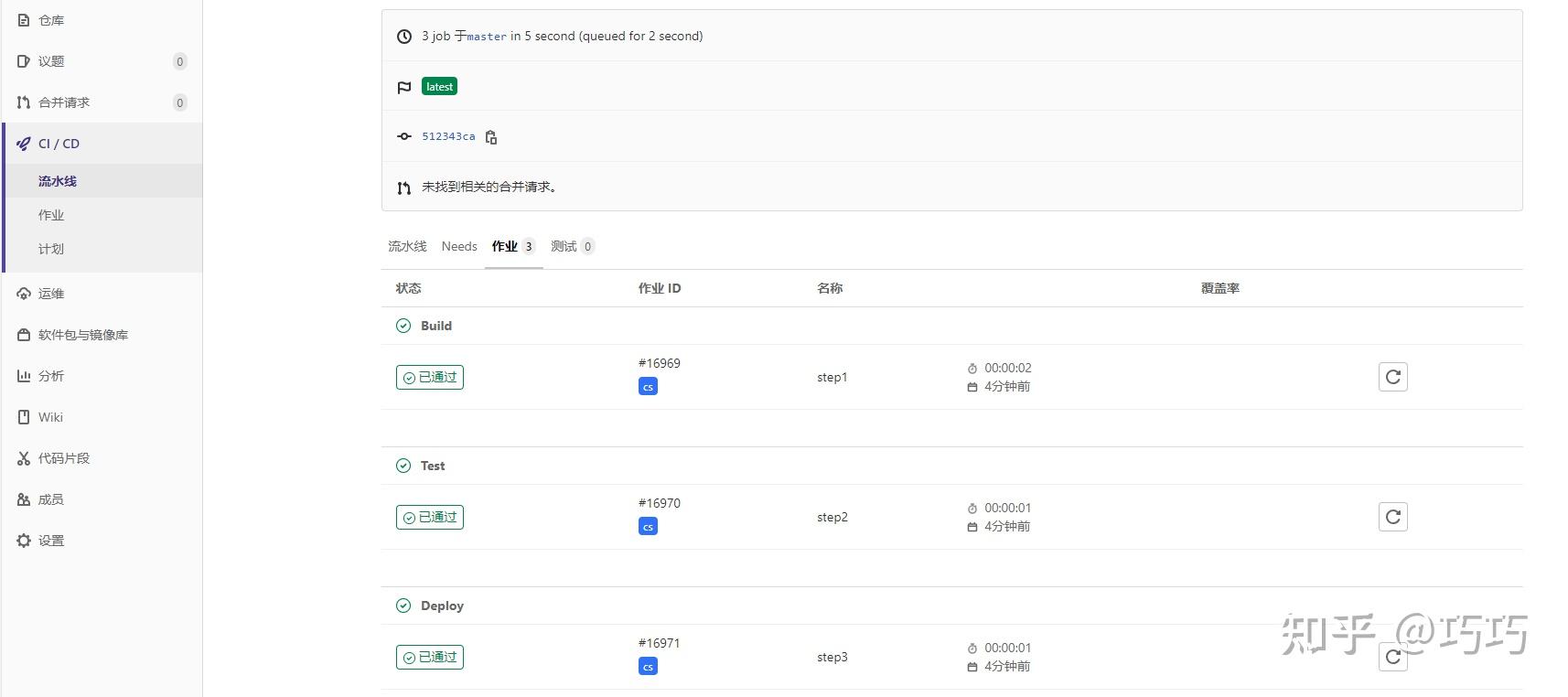Click the Wiki book icon
This screenshot has width=1568, height=697.
pyautogui.click(x=24, y=417)
